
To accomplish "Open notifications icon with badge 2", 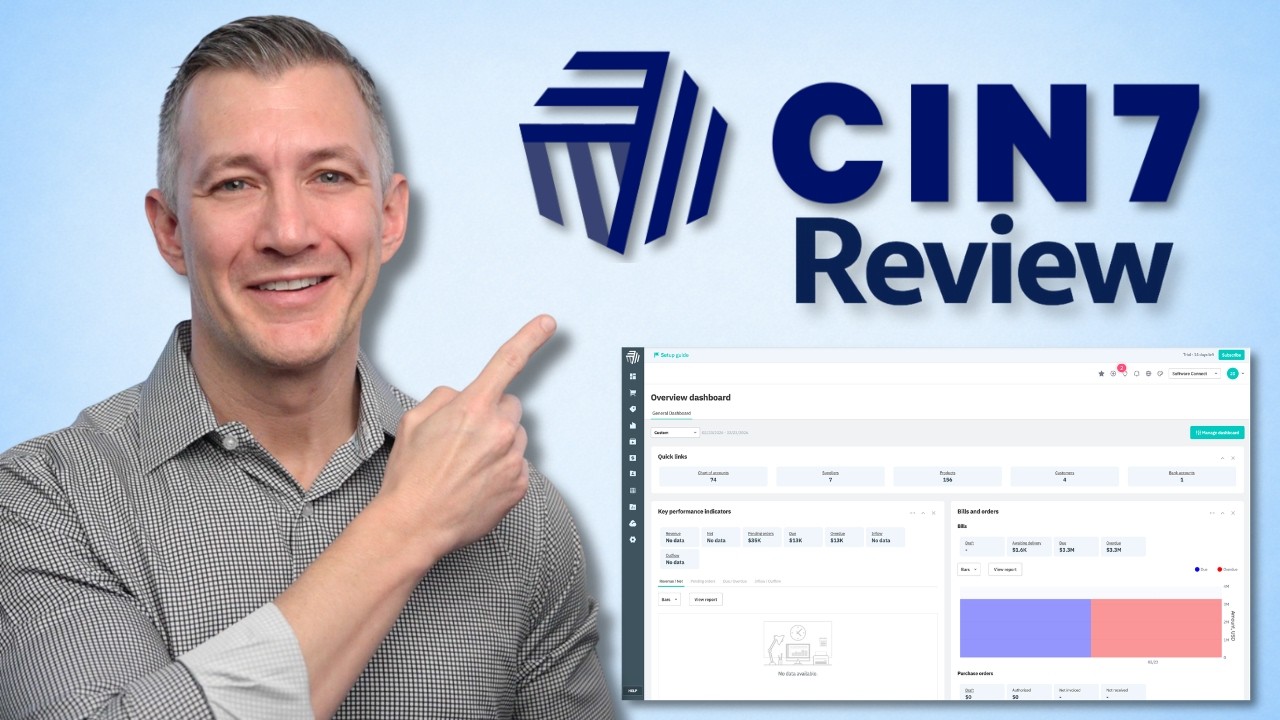I will click(x=1124, y=372).
